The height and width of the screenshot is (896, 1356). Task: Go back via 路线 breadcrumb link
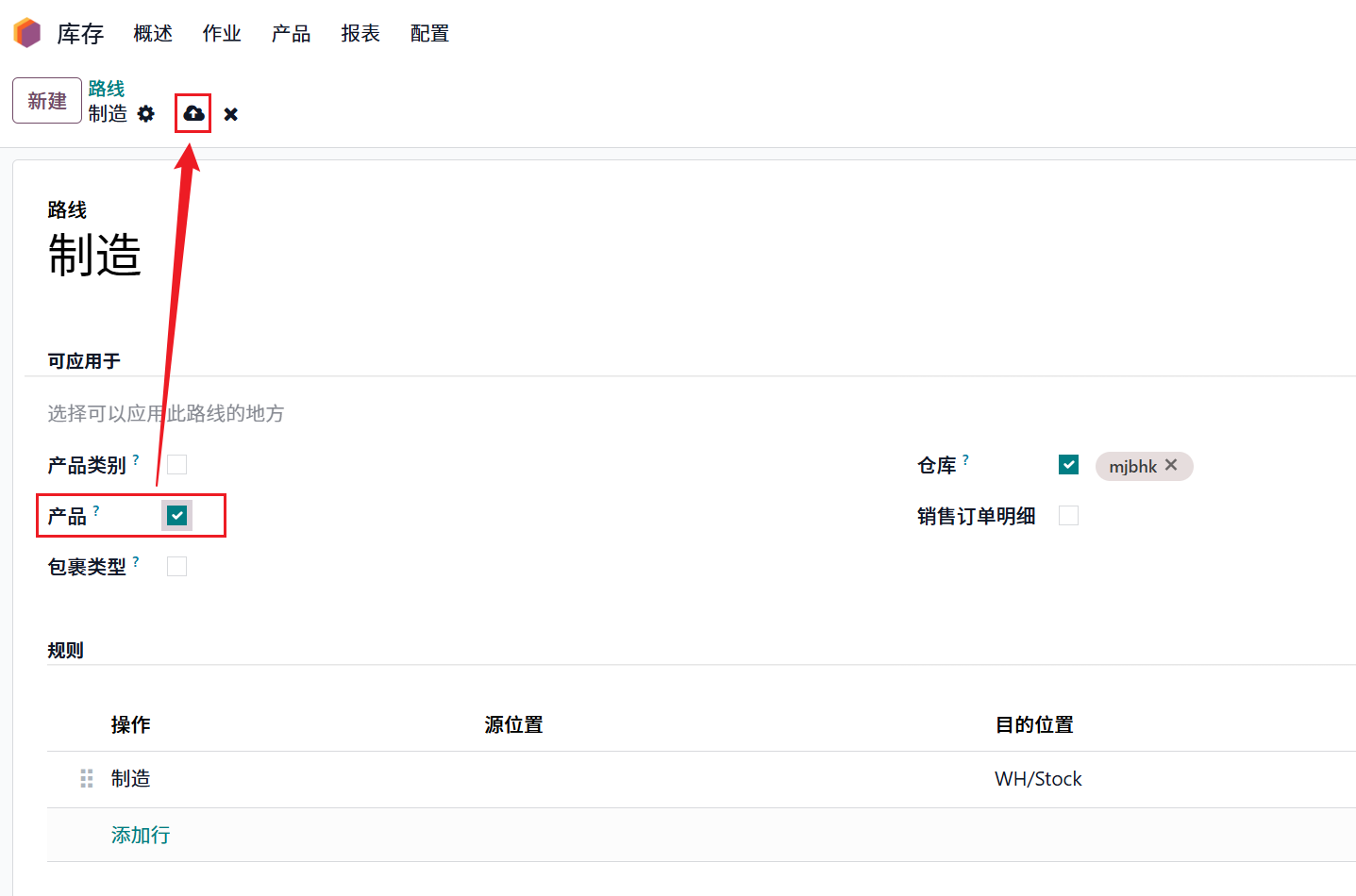(107, 89)
